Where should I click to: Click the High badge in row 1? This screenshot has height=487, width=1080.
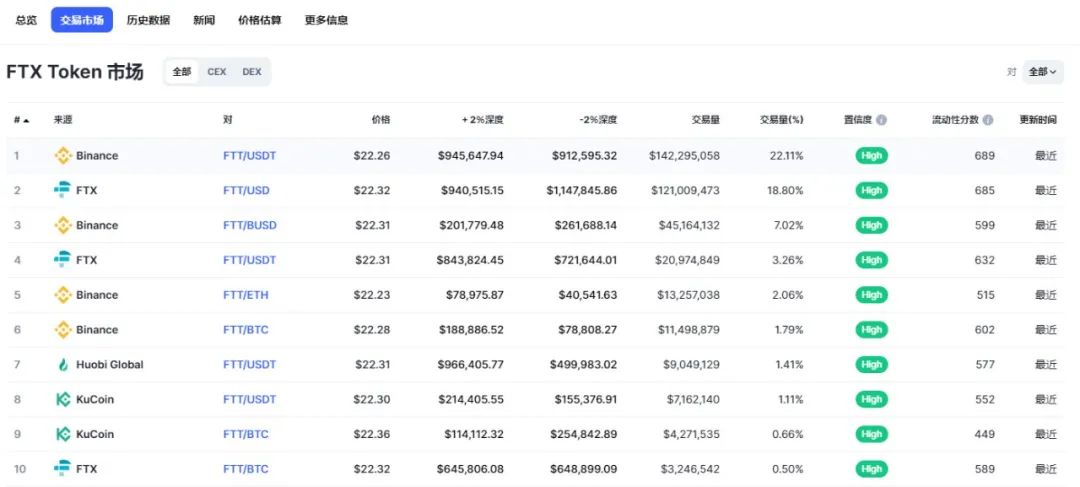871,156
